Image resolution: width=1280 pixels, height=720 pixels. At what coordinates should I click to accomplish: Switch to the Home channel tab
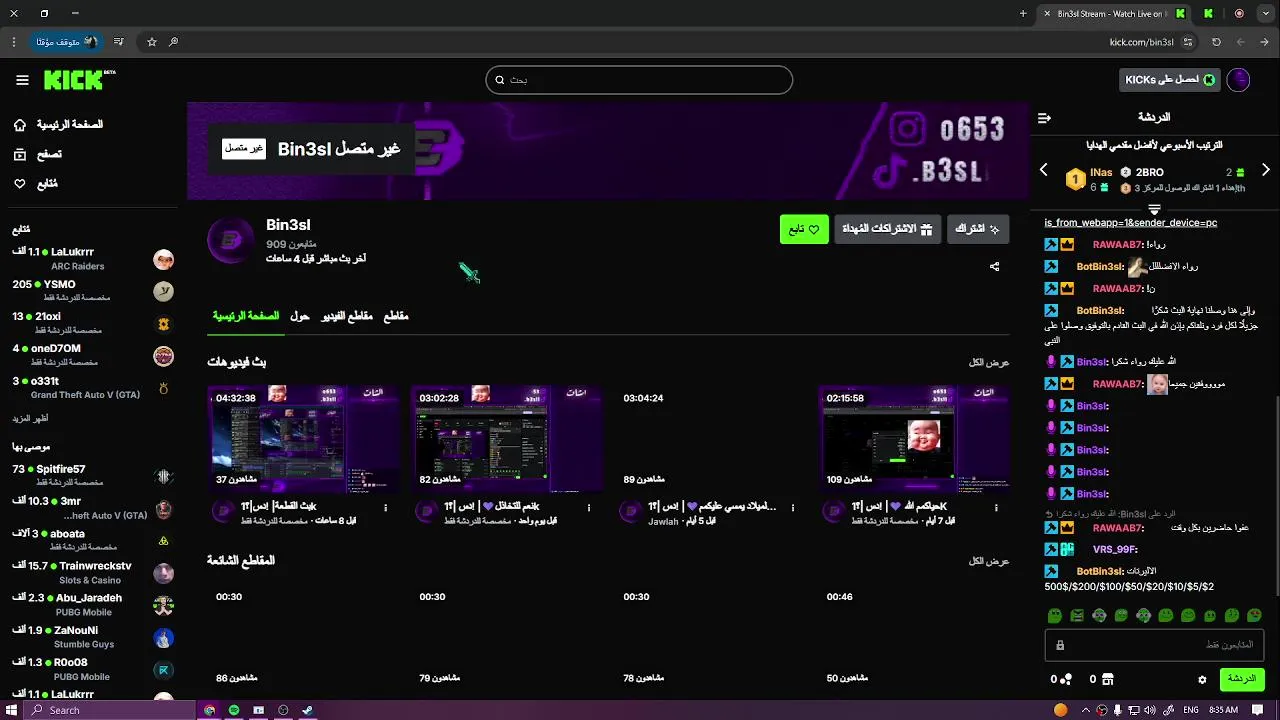(246, 316)
